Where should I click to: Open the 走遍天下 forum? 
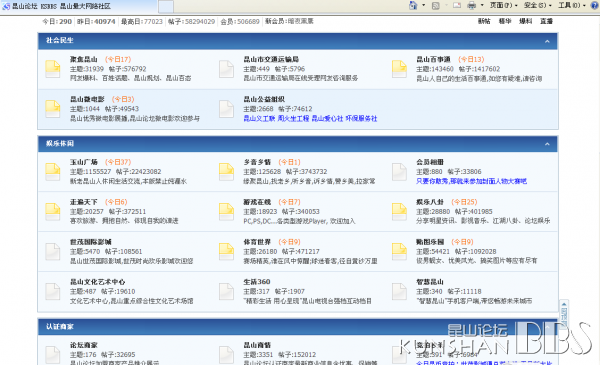pyautogui.click(x=83, y=202)
